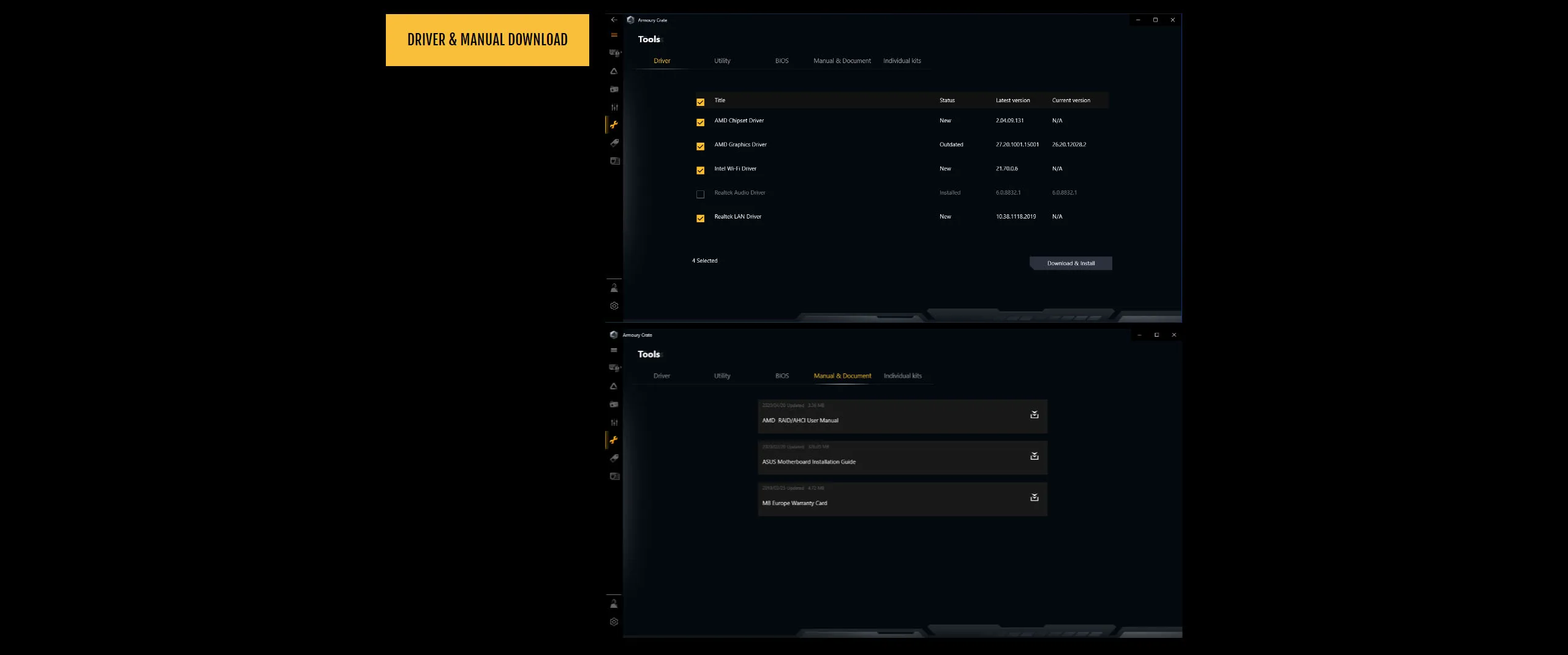Open the game library icon in the Manual window
Screen dimensions: 1568x655
[x=614, y=405]
